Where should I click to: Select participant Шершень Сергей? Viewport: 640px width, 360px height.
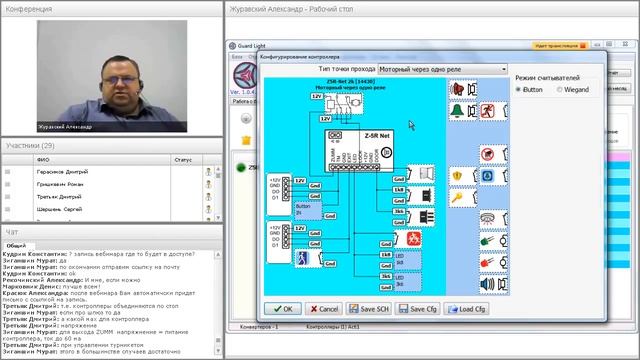[x=60, y=209]
